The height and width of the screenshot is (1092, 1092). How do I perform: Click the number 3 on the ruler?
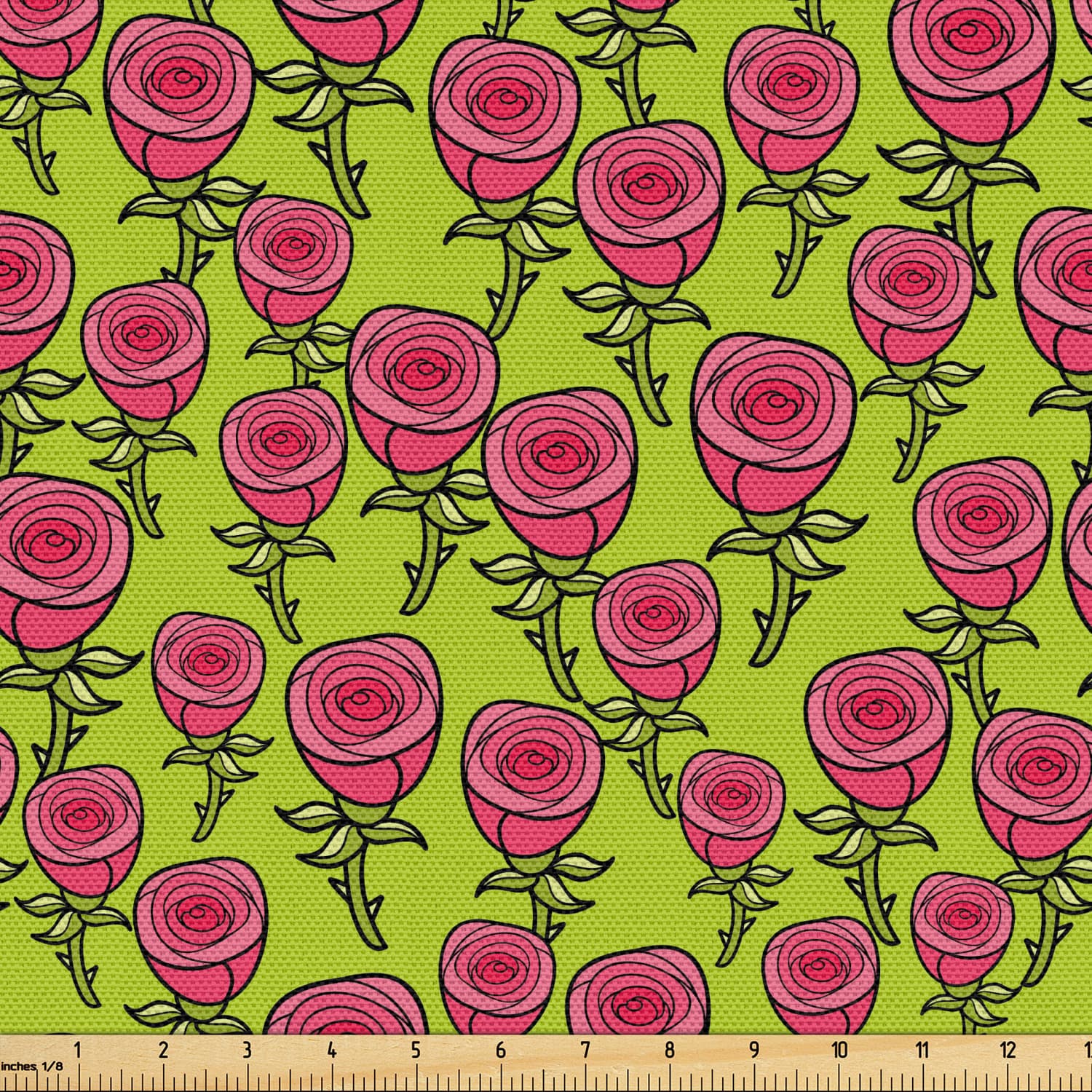pos(247,1051)
